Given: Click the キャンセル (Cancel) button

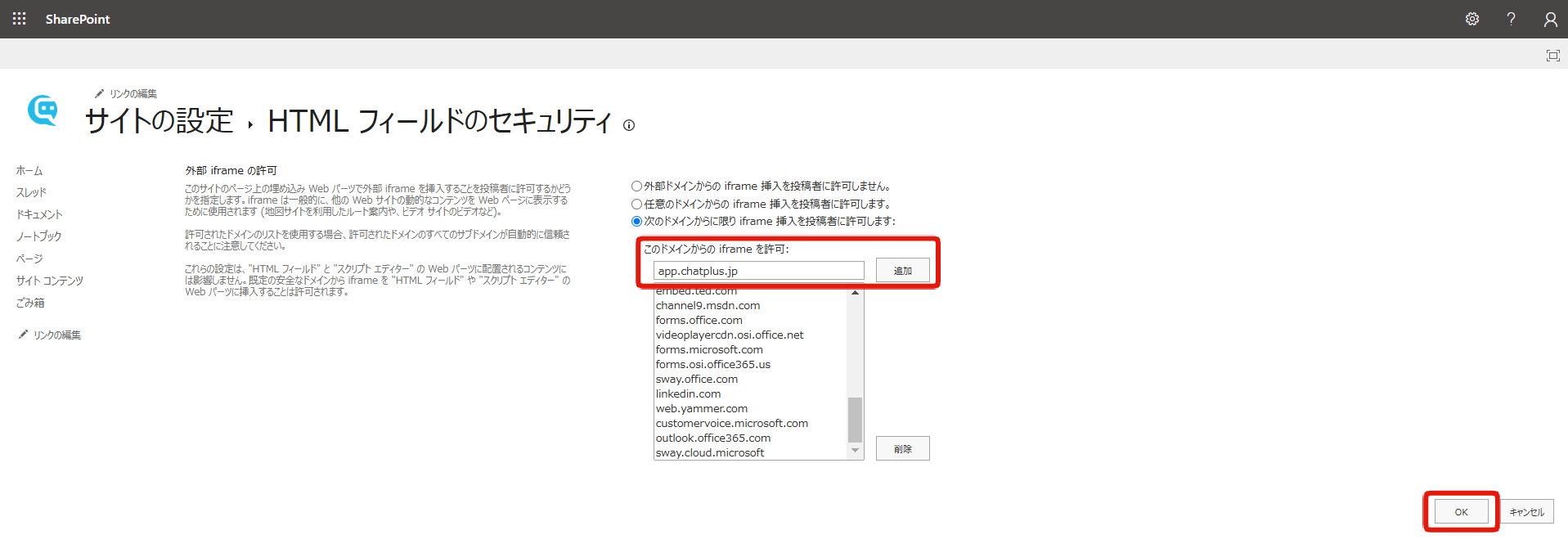Looking at the screenshot, I should click(1526, 512).
